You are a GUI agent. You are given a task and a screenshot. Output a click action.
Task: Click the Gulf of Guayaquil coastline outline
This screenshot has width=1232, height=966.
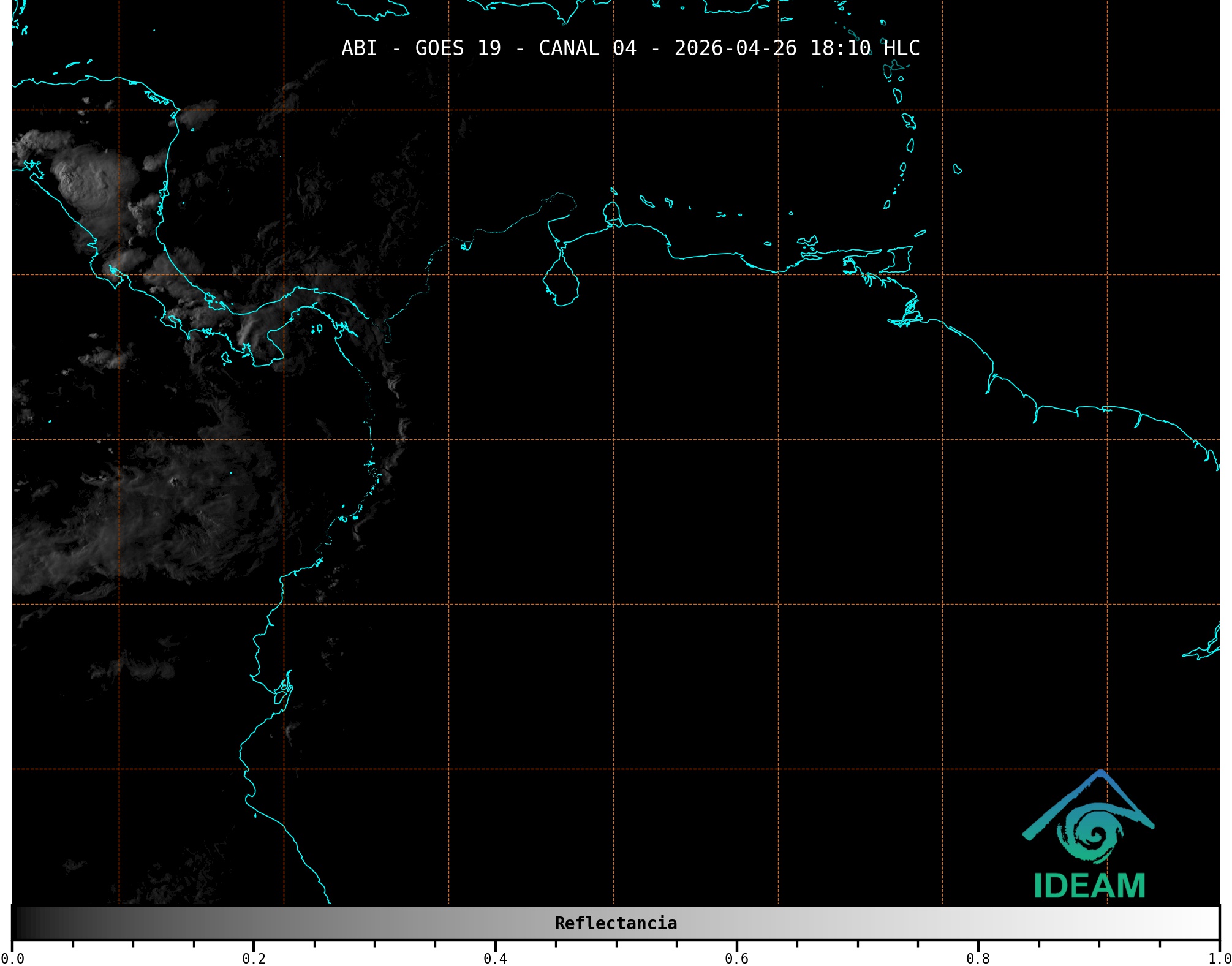[x=283, y=691]
